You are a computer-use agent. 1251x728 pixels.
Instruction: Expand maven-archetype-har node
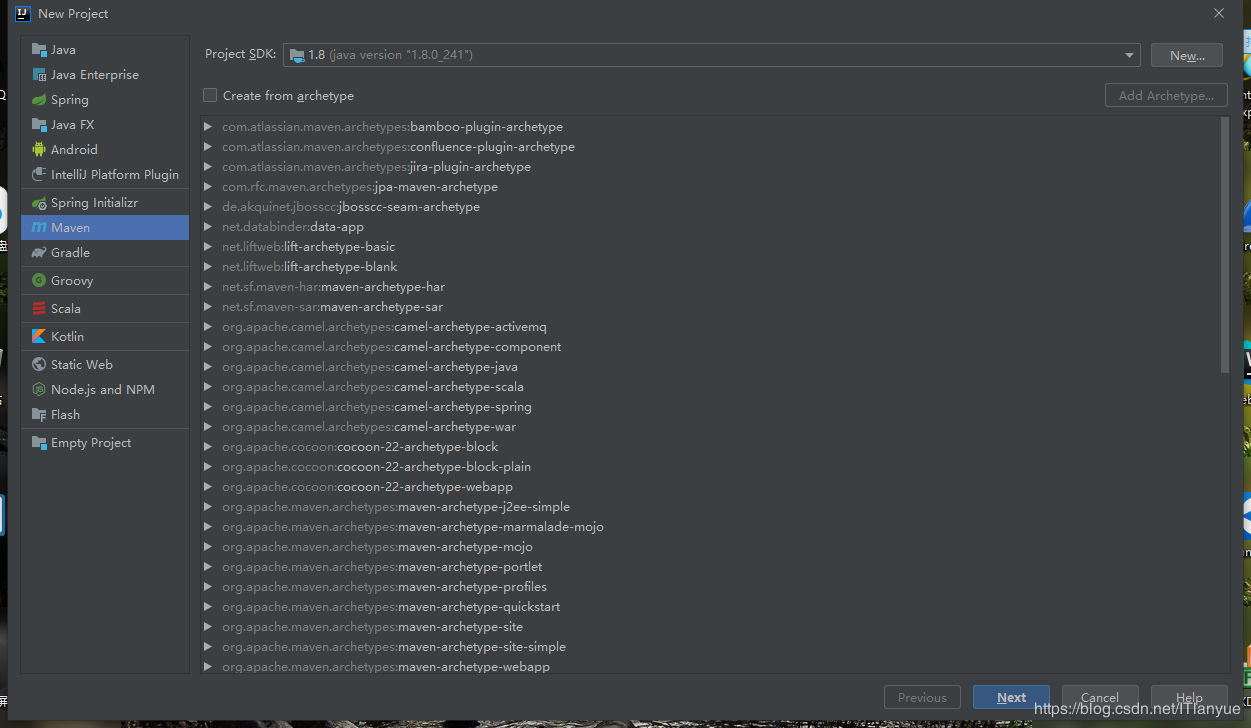tap(208, 287)
